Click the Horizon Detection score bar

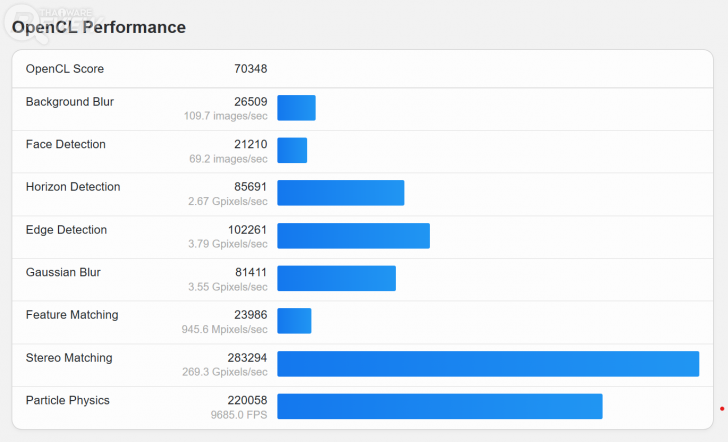coord(341,193)
